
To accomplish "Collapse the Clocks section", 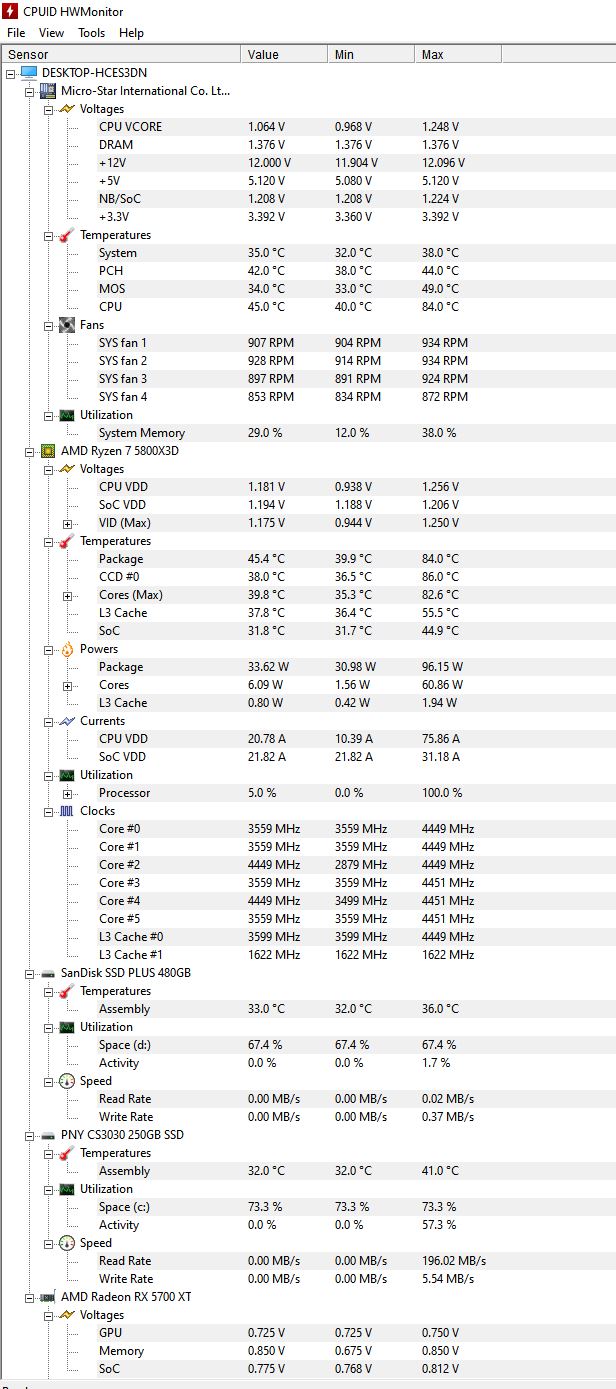I will point(48,811).
